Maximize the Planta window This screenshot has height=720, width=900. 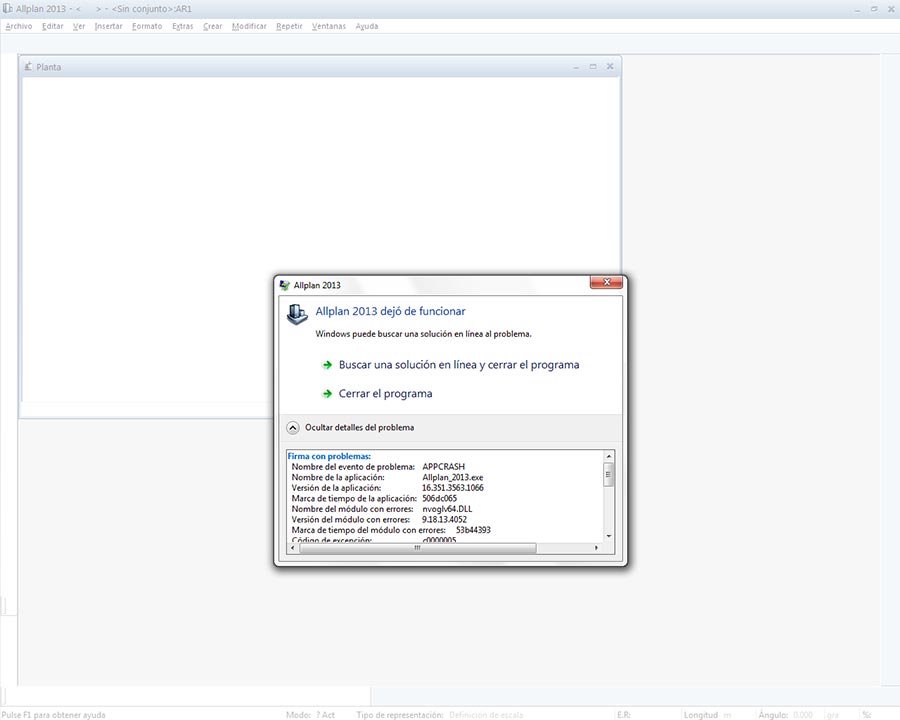pos(593,67)
